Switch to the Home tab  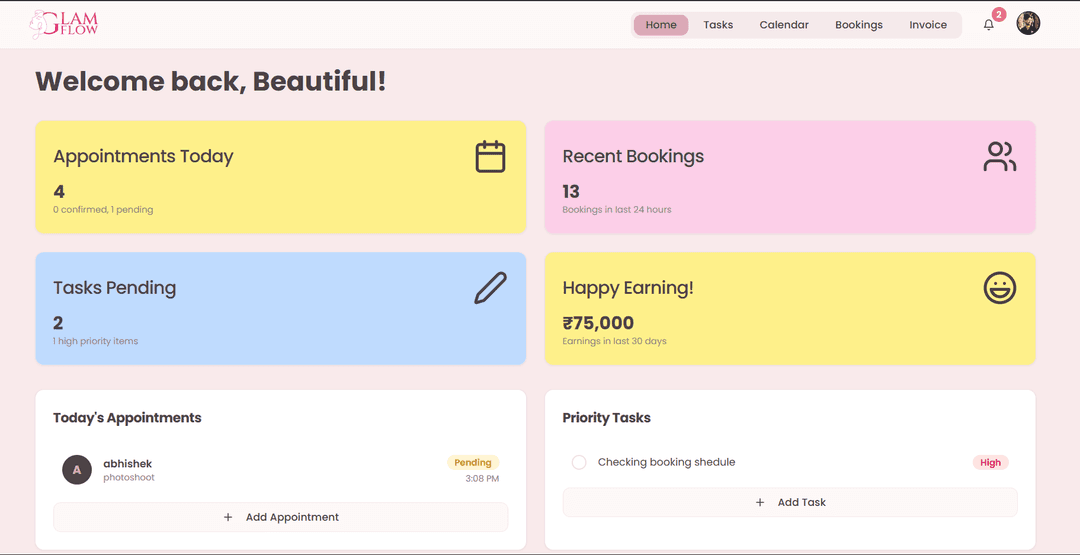(x=661, y=25)
